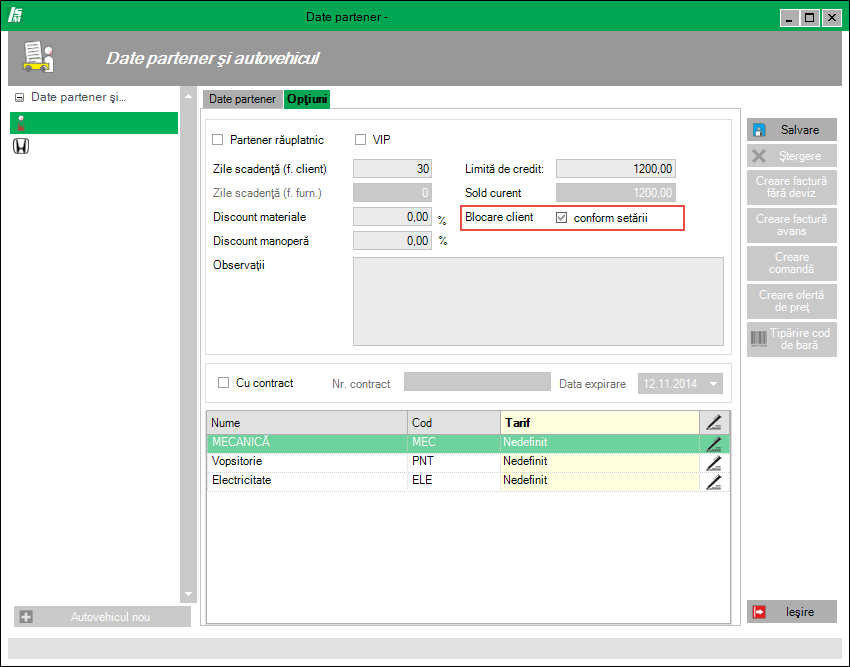Image resolution: width=850 pixels, height=667 pixels.
Task: Click the Creare ofertă de preț button
Action: (x=791, y=301)
